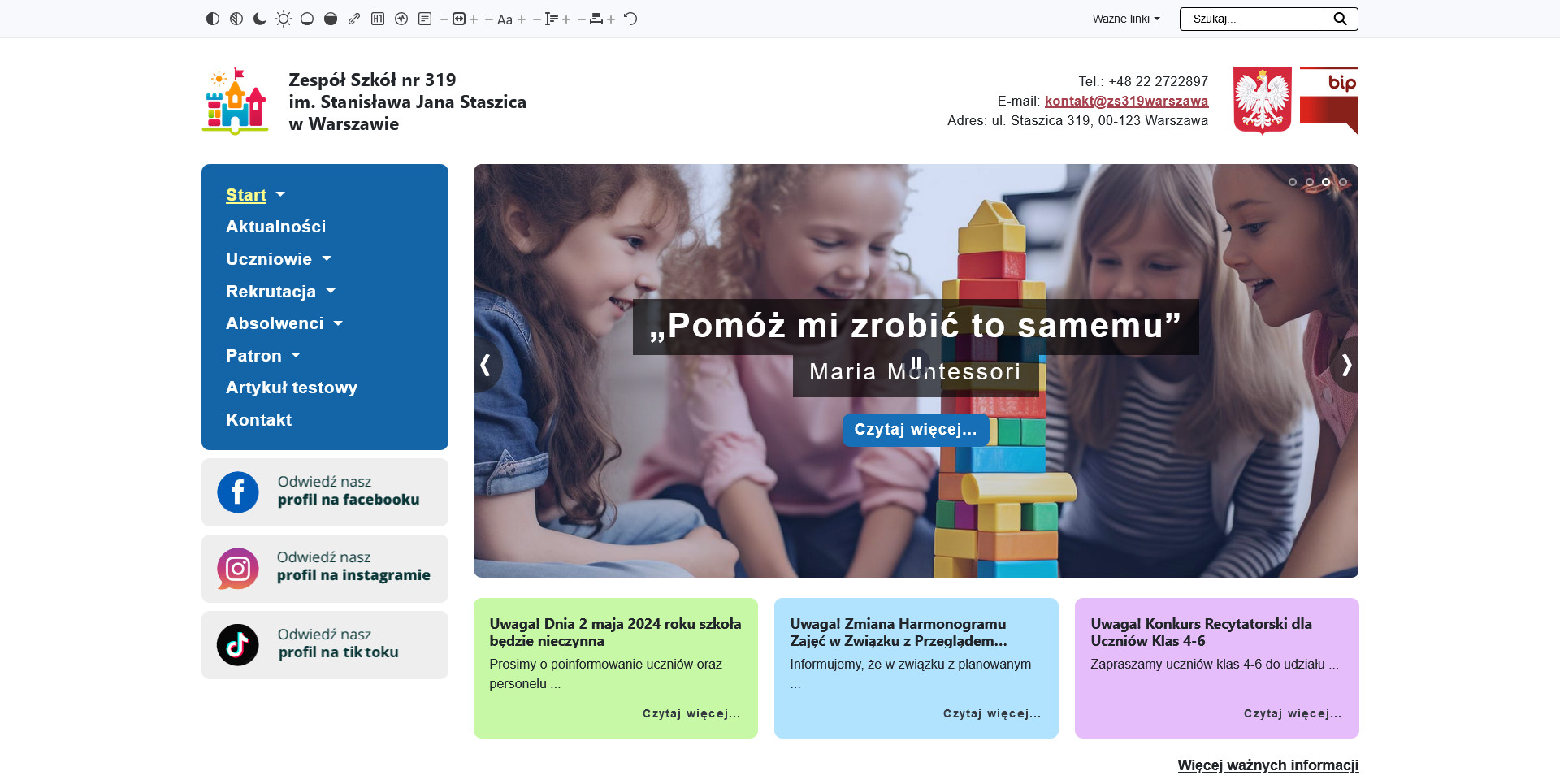Click the circular undo reset icon
This screenshot has width=1560, height=784.
(x=630, y=19)
